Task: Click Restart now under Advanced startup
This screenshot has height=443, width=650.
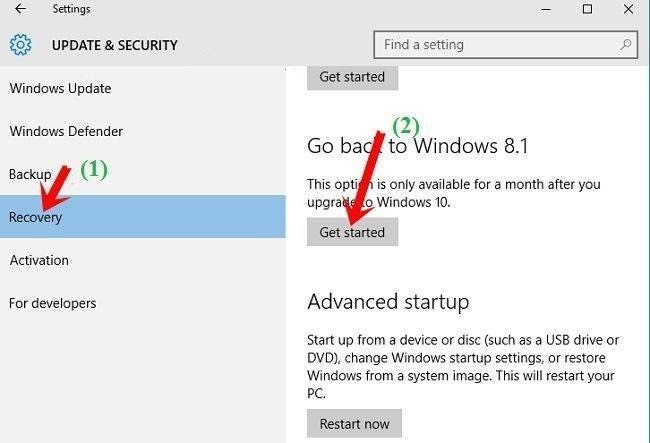Action: click(354, 424)
